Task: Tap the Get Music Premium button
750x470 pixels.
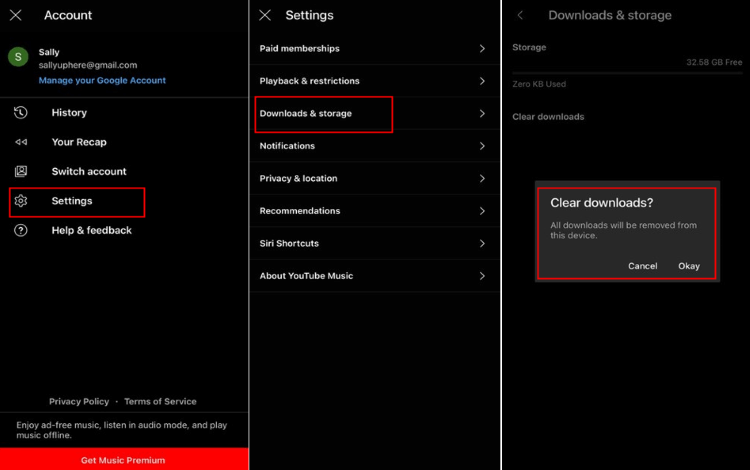Action: click(x=124, y=459)
